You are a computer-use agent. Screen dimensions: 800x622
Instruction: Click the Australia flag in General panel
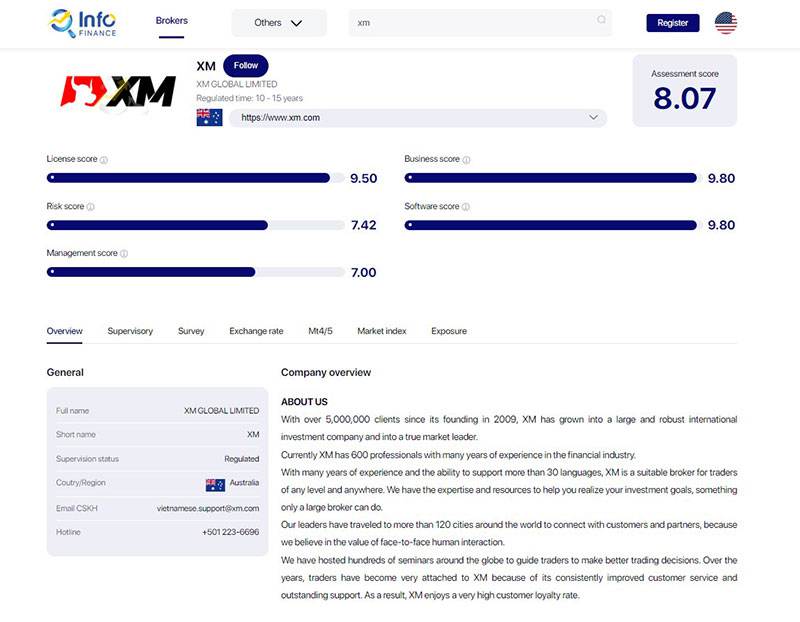point(215,485)
